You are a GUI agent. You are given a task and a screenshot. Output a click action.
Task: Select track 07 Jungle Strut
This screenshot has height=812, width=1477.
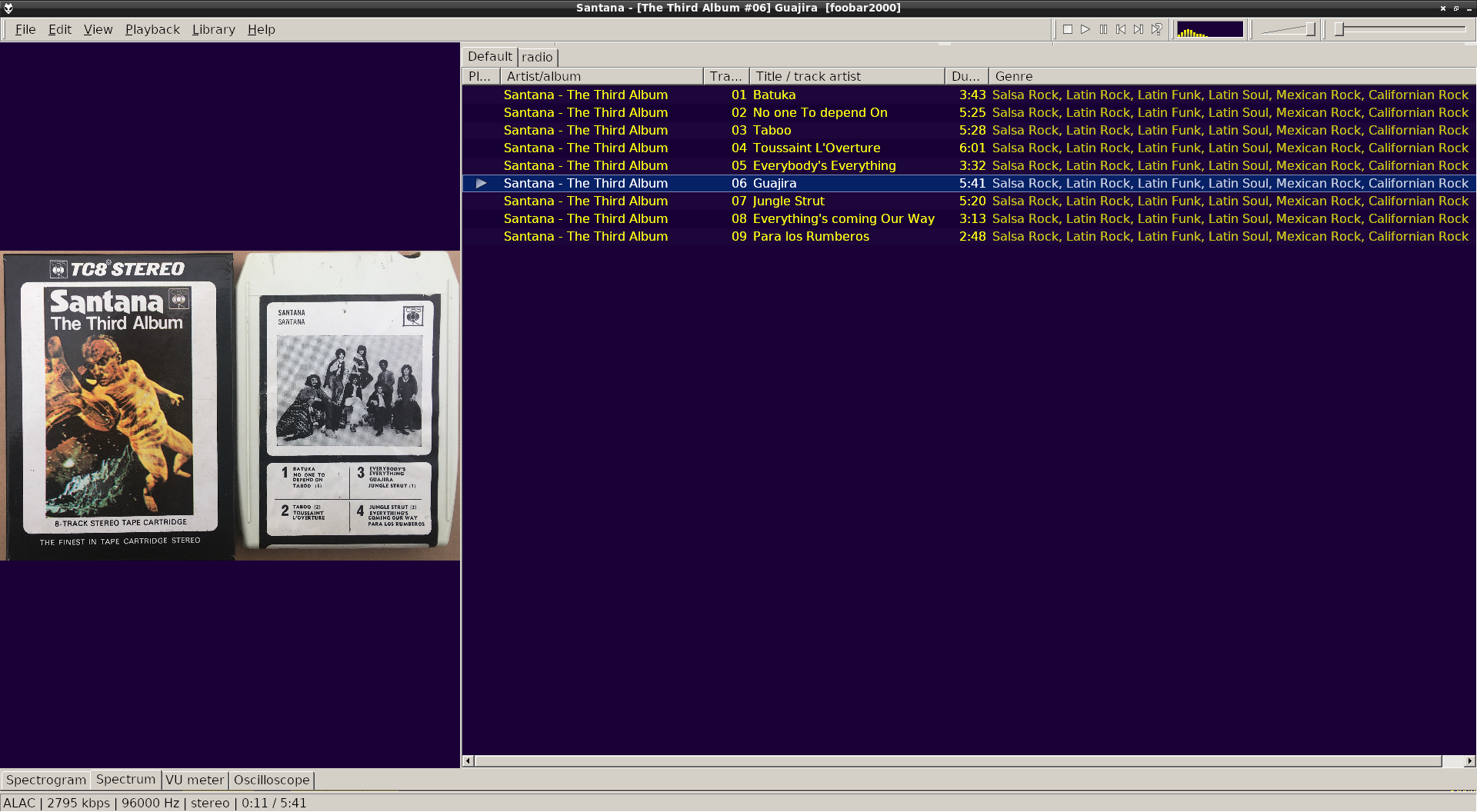tap(969, 201)
